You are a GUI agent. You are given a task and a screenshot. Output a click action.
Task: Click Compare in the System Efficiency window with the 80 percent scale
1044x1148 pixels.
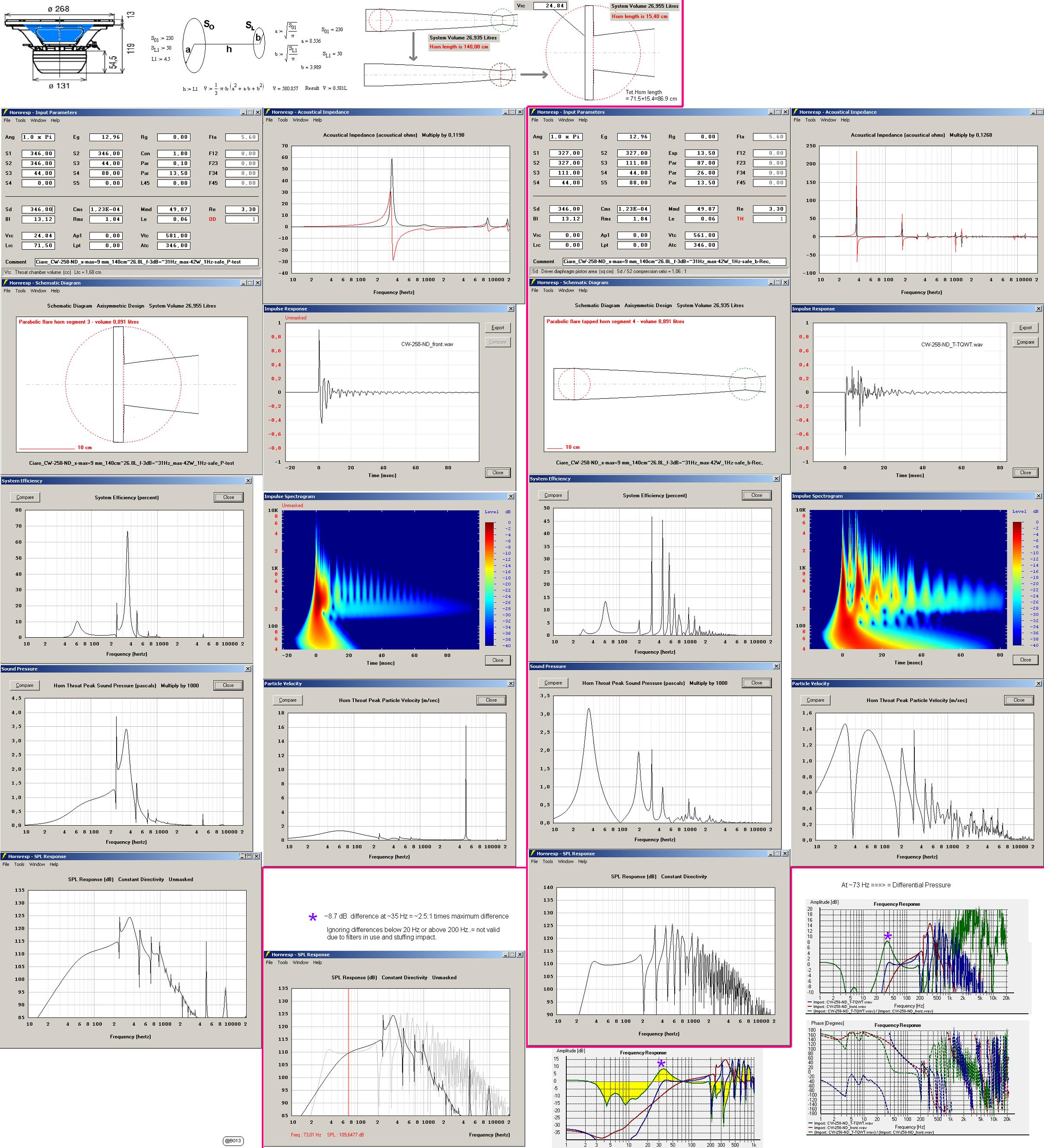[25, 497]
